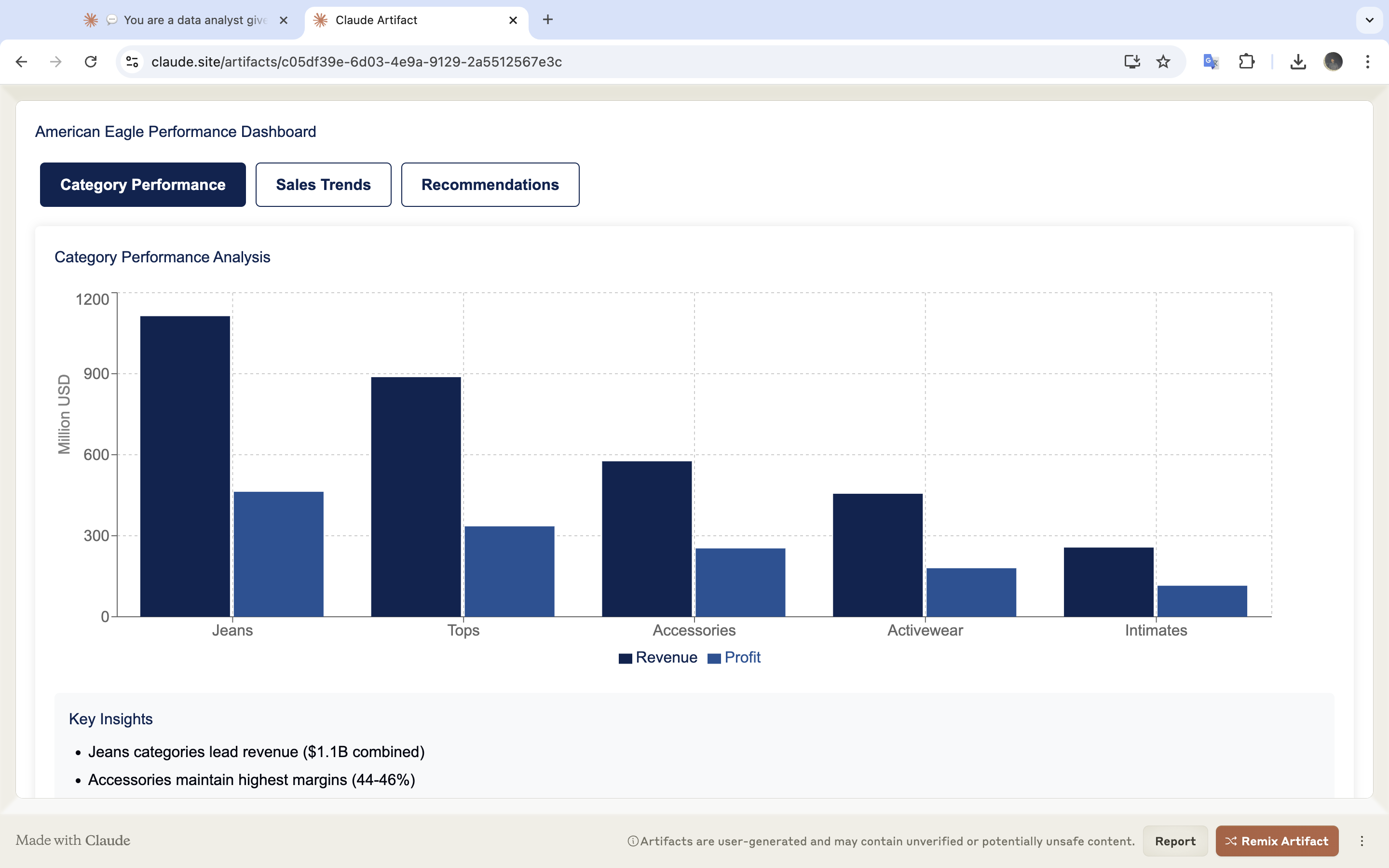Click the site information icon beside URL

coord(133,61)
